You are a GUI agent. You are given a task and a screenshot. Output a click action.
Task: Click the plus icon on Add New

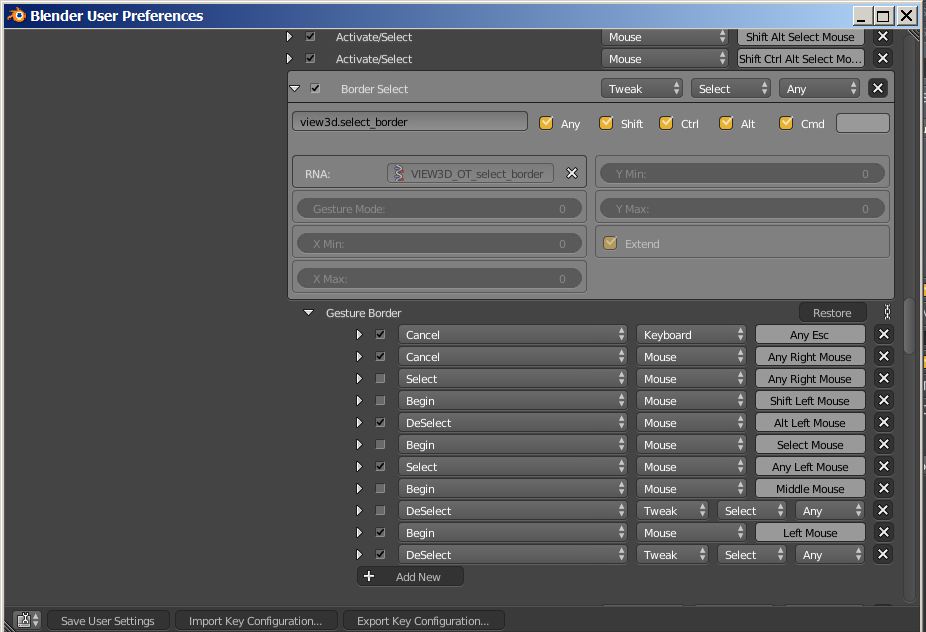(x=369, y=576)
